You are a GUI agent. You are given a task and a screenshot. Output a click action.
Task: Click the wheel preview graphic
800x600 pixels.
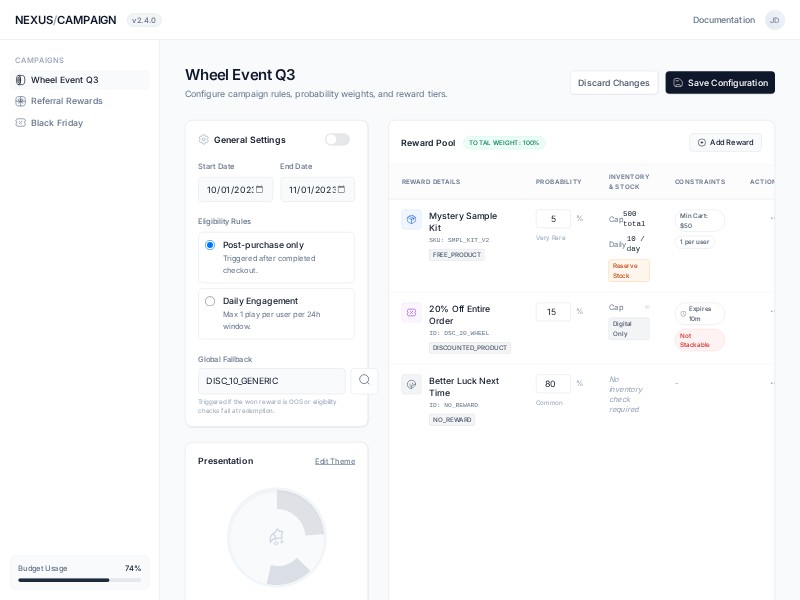277,537
